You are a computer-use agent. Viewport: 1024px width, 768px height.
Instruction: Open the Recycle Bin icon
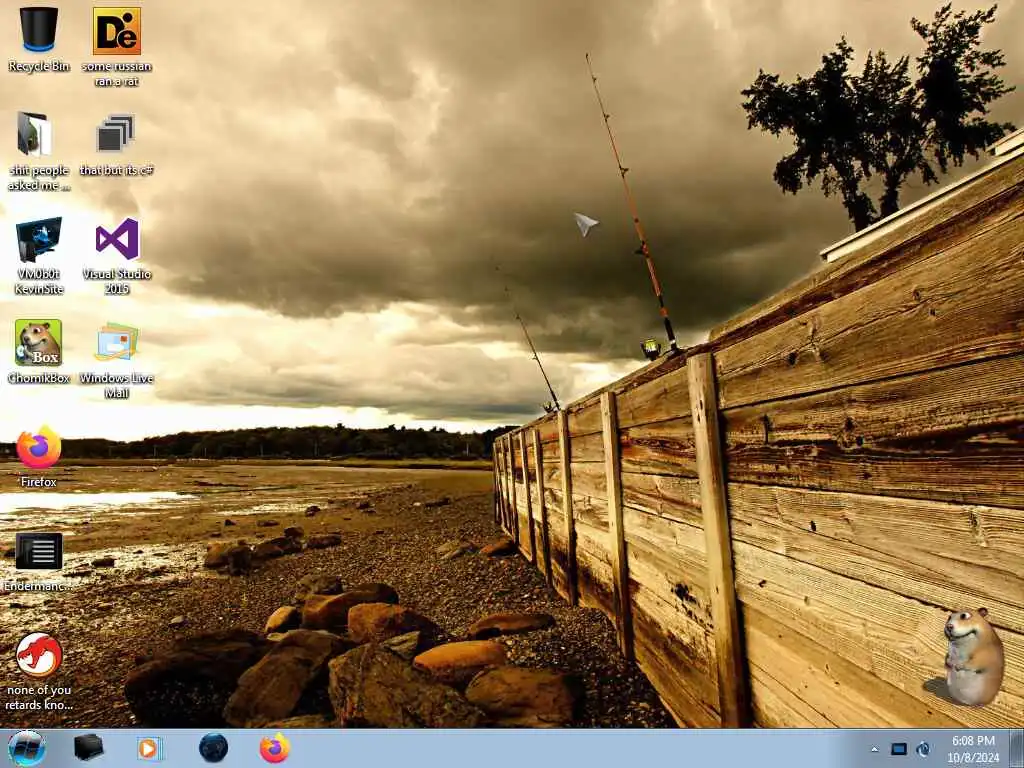(x=39, y=39)
